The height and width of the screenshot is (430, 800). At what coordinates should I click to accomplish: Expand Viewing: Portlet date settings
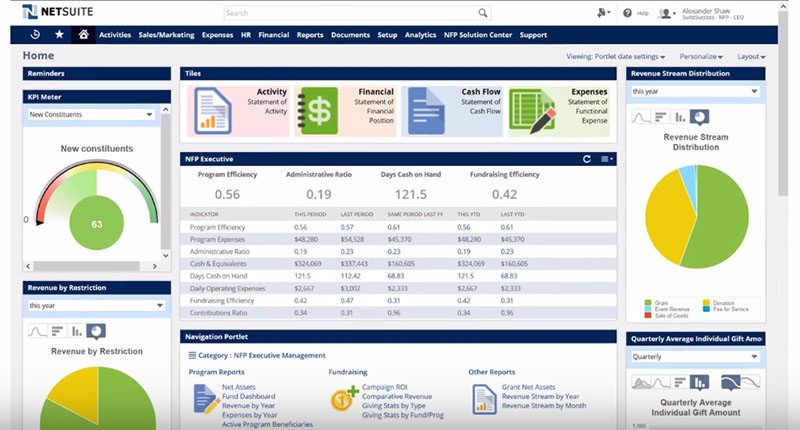point(616,57)
